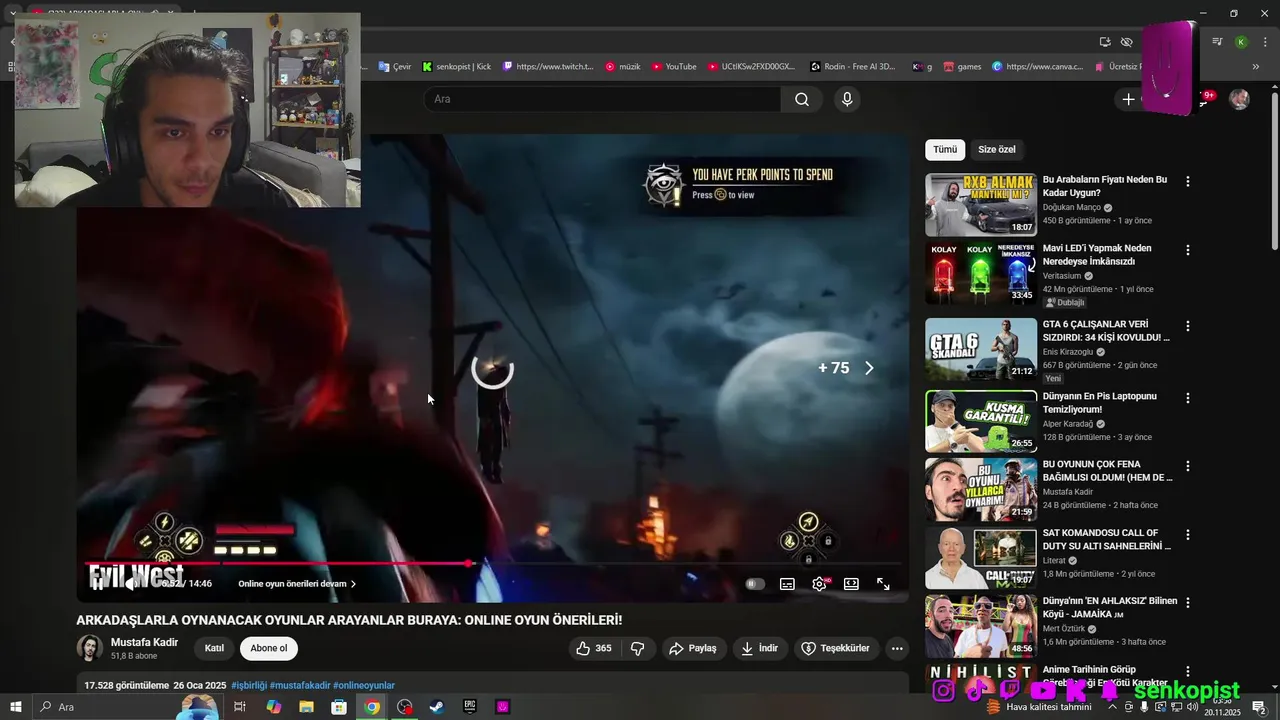
Task: Subscribe with the Abone ol button
Action: [268, 648]
